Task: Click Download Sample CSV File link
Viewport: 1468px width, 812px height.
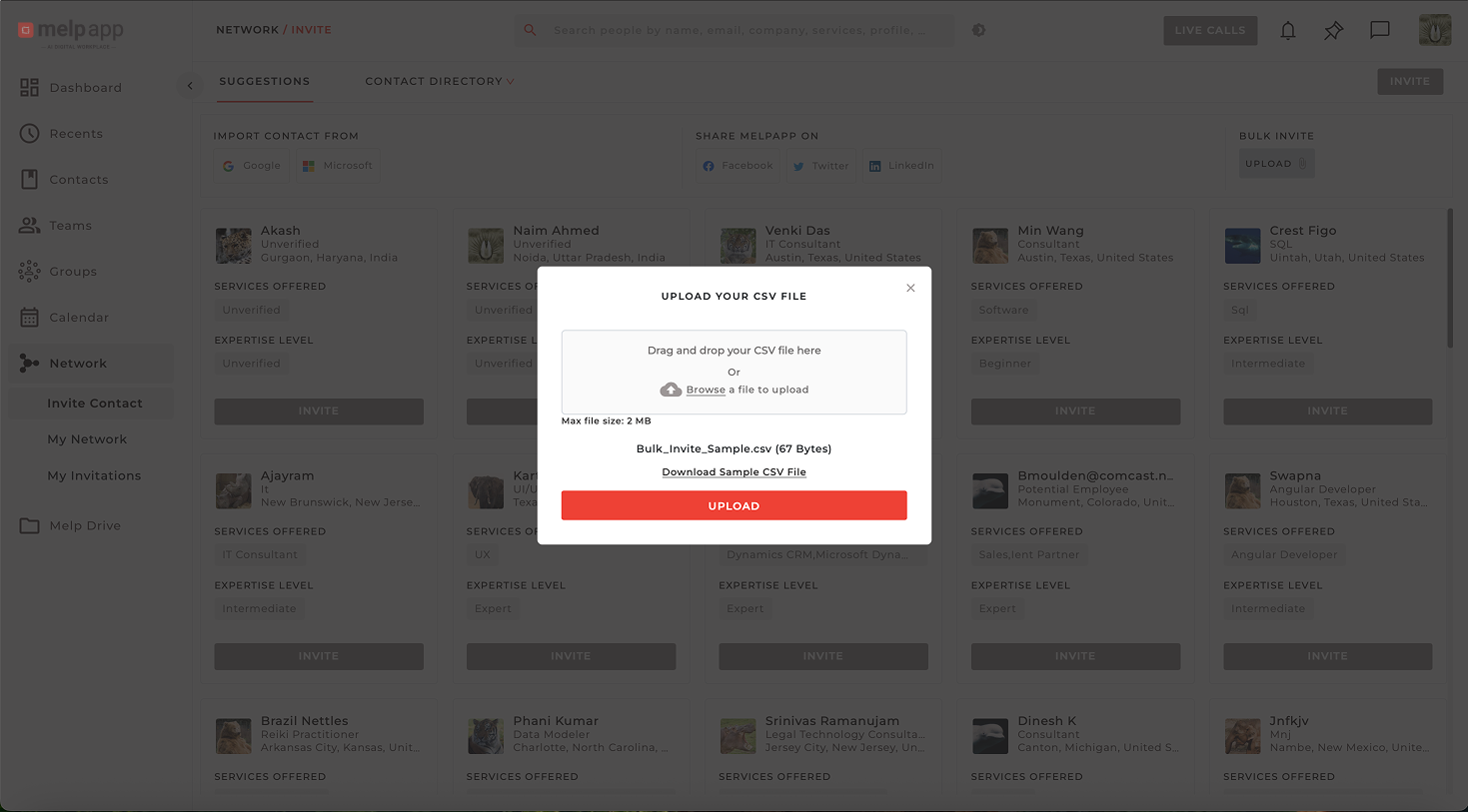Action: (x=734, y=472)
